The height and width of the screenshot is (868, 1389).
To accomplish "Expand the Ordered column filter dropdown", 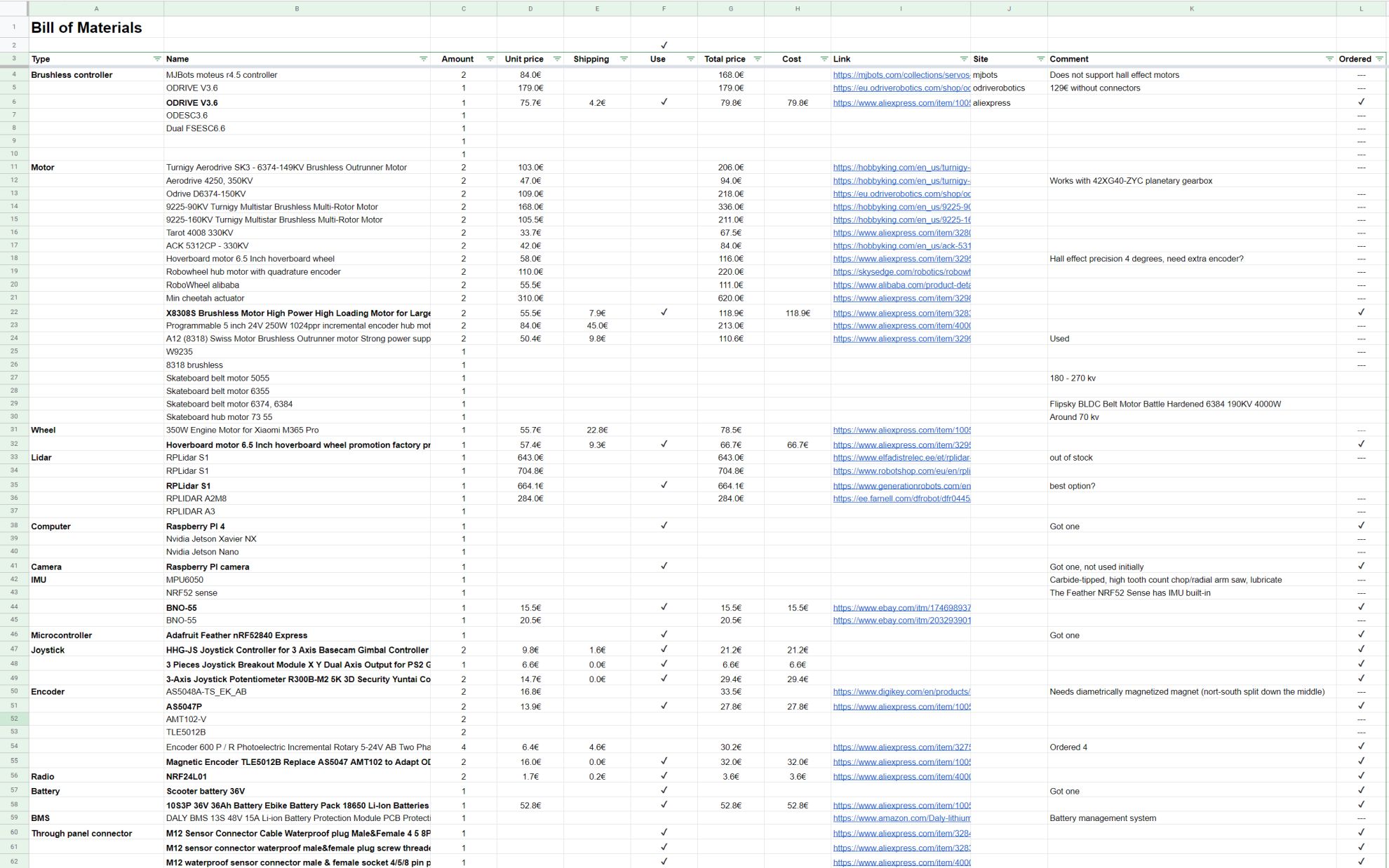I will pos(1379,59).
